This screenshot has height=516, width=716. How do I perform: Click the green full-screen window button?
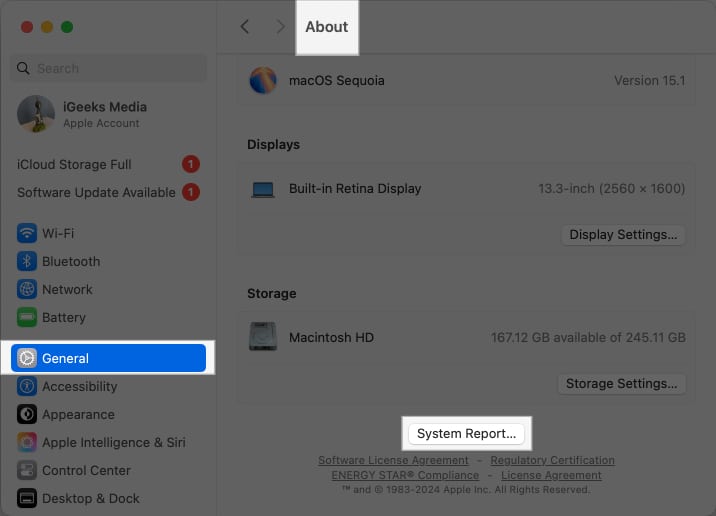point(67,27)
